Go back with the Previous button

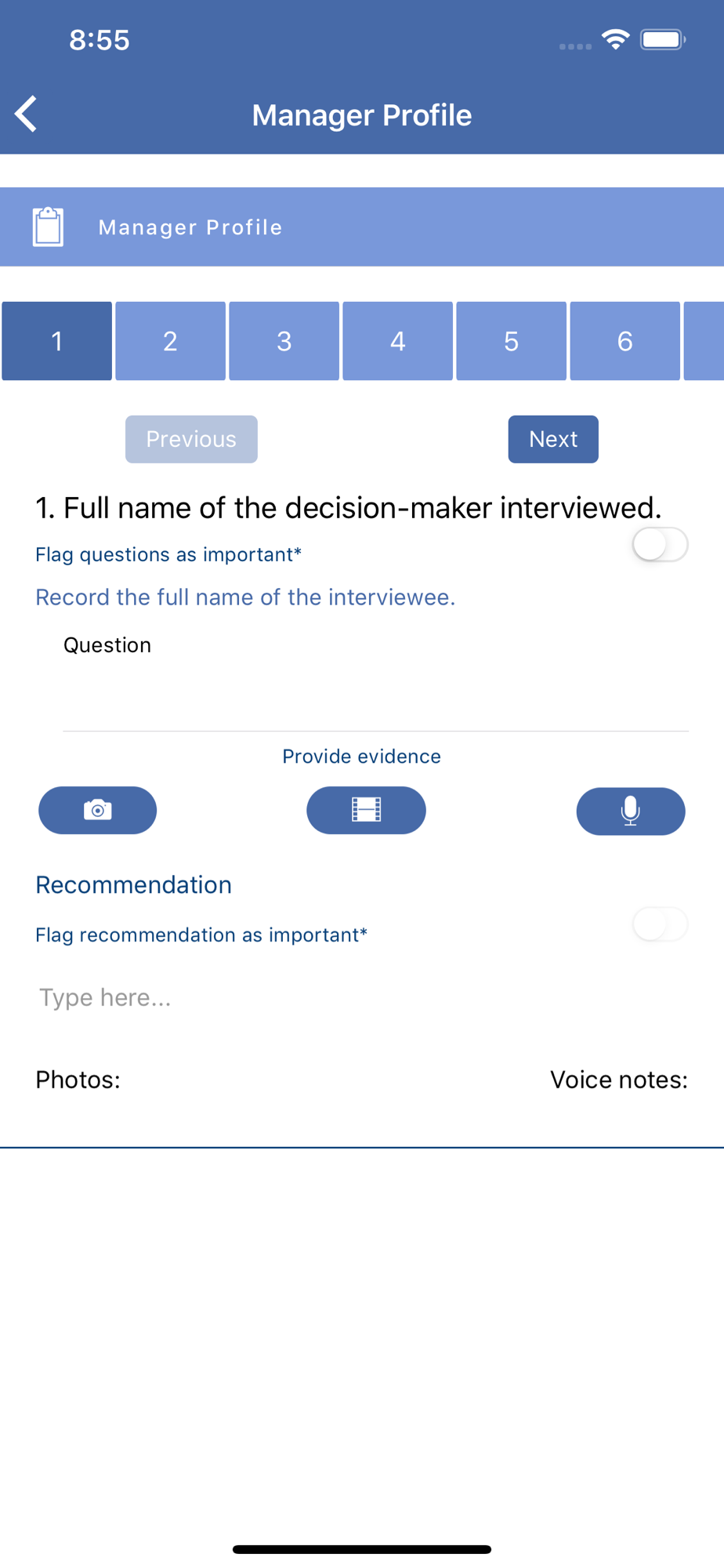point(191,439)
